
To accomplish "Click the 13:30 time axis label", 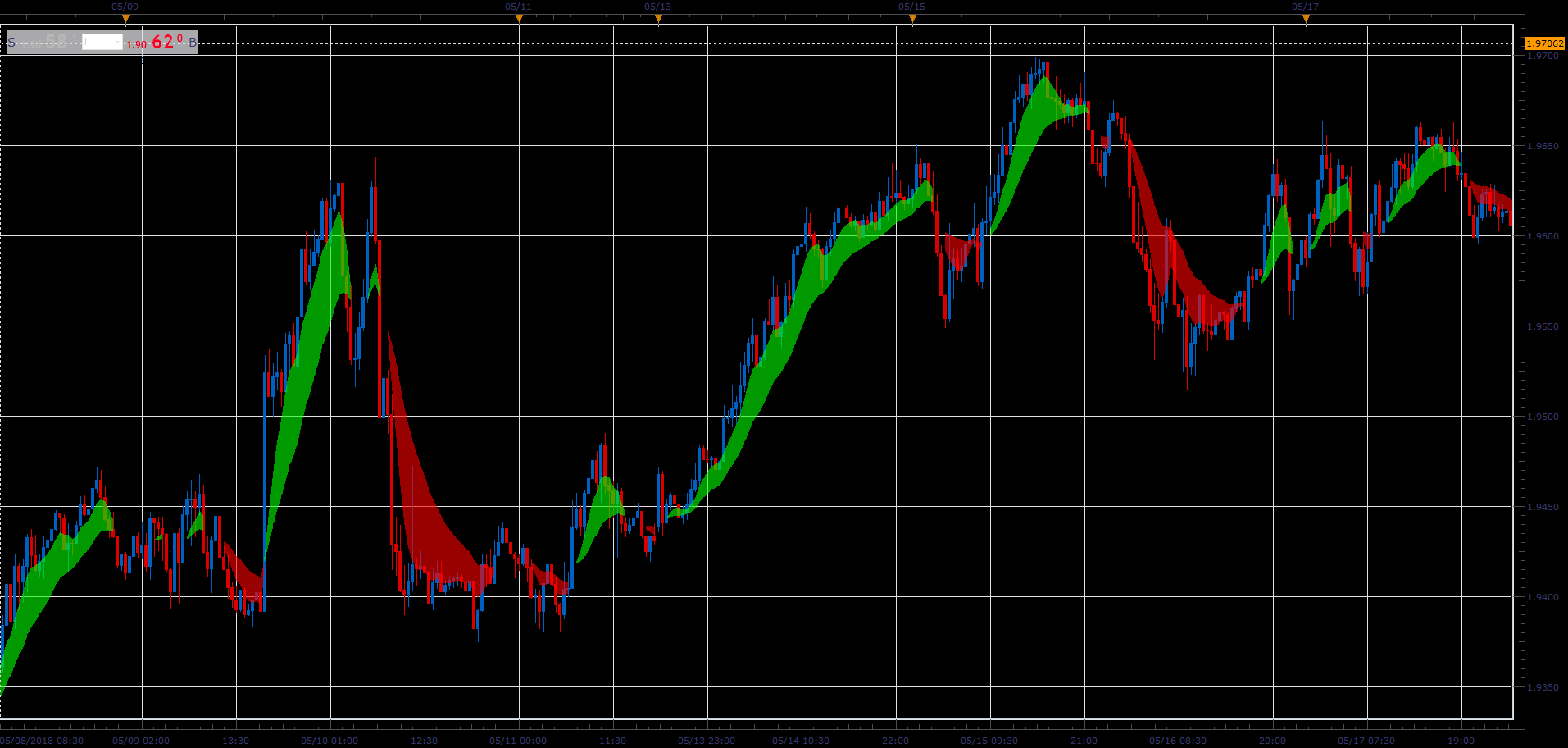I will pyautogui.click(x=235, y=741).
